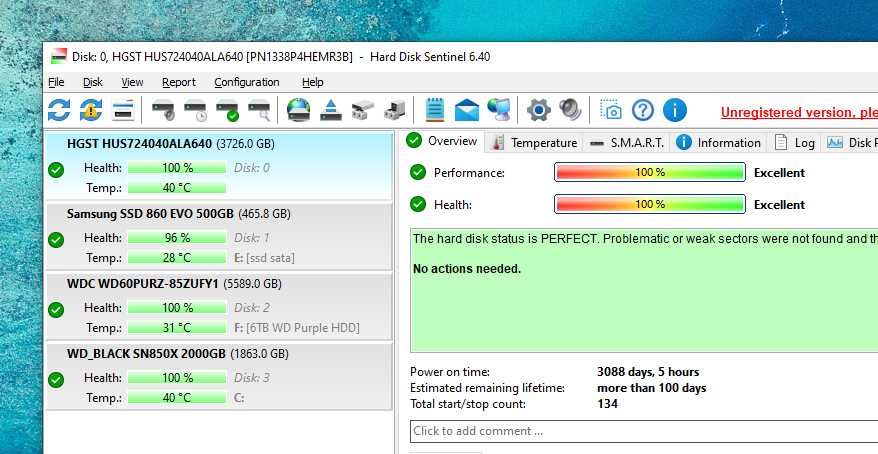Open the File menu
This screenshot has height=454, width=878.
[x=56, y=82]
